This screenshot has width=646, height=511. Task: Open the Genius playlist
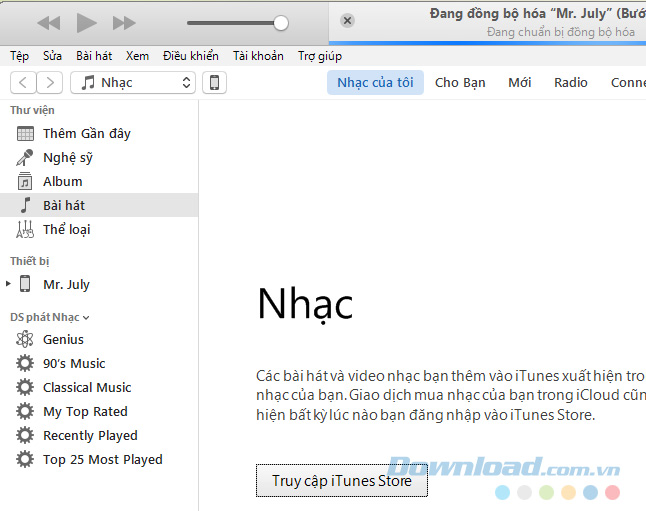pos(99,340)
